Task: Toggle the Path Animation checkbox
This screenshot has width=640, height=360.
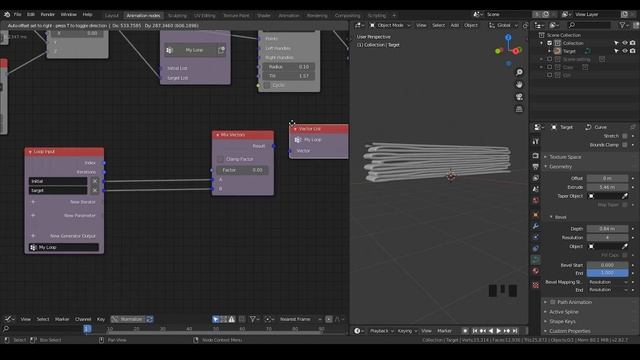Action: (x=553, y=302)
